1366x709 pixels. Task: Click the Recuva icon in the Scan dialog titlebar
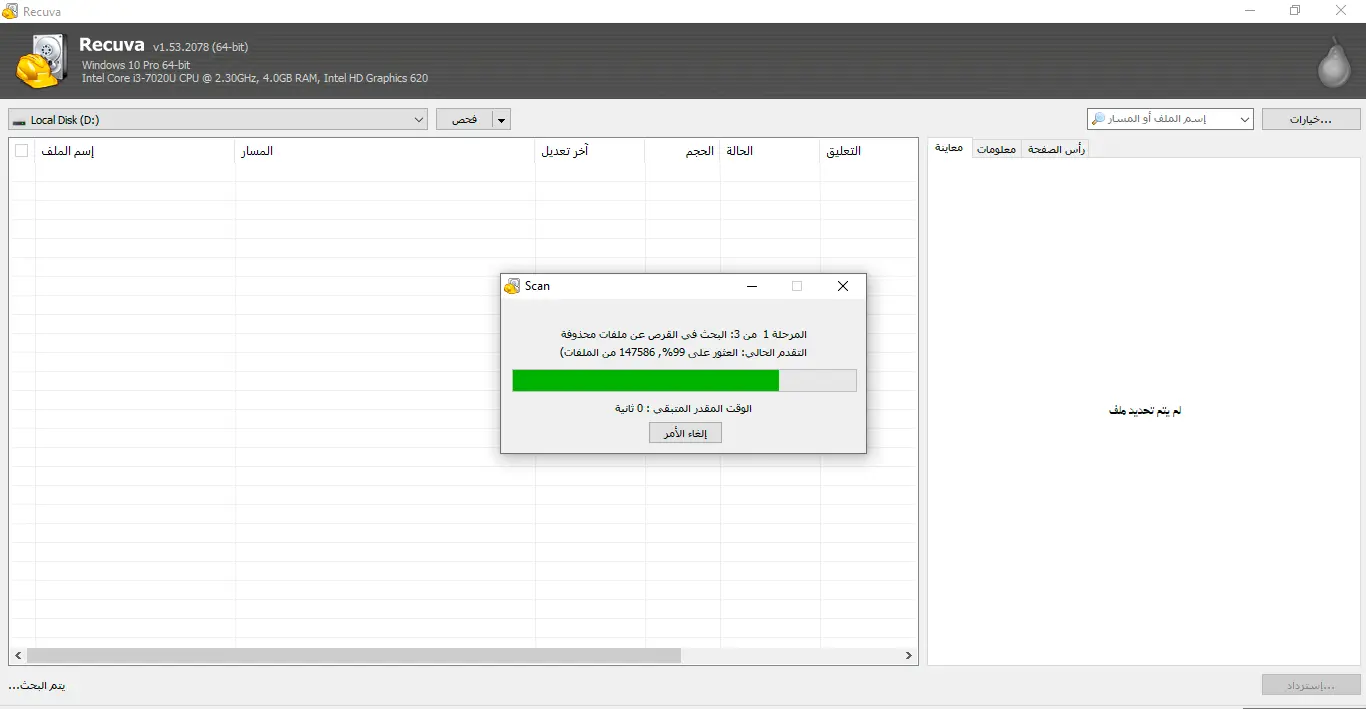(x=512, y=286)
